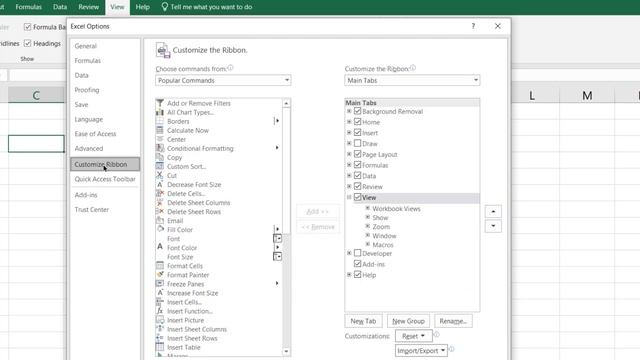Click the Freeze Panes icon

pos(160,284)
